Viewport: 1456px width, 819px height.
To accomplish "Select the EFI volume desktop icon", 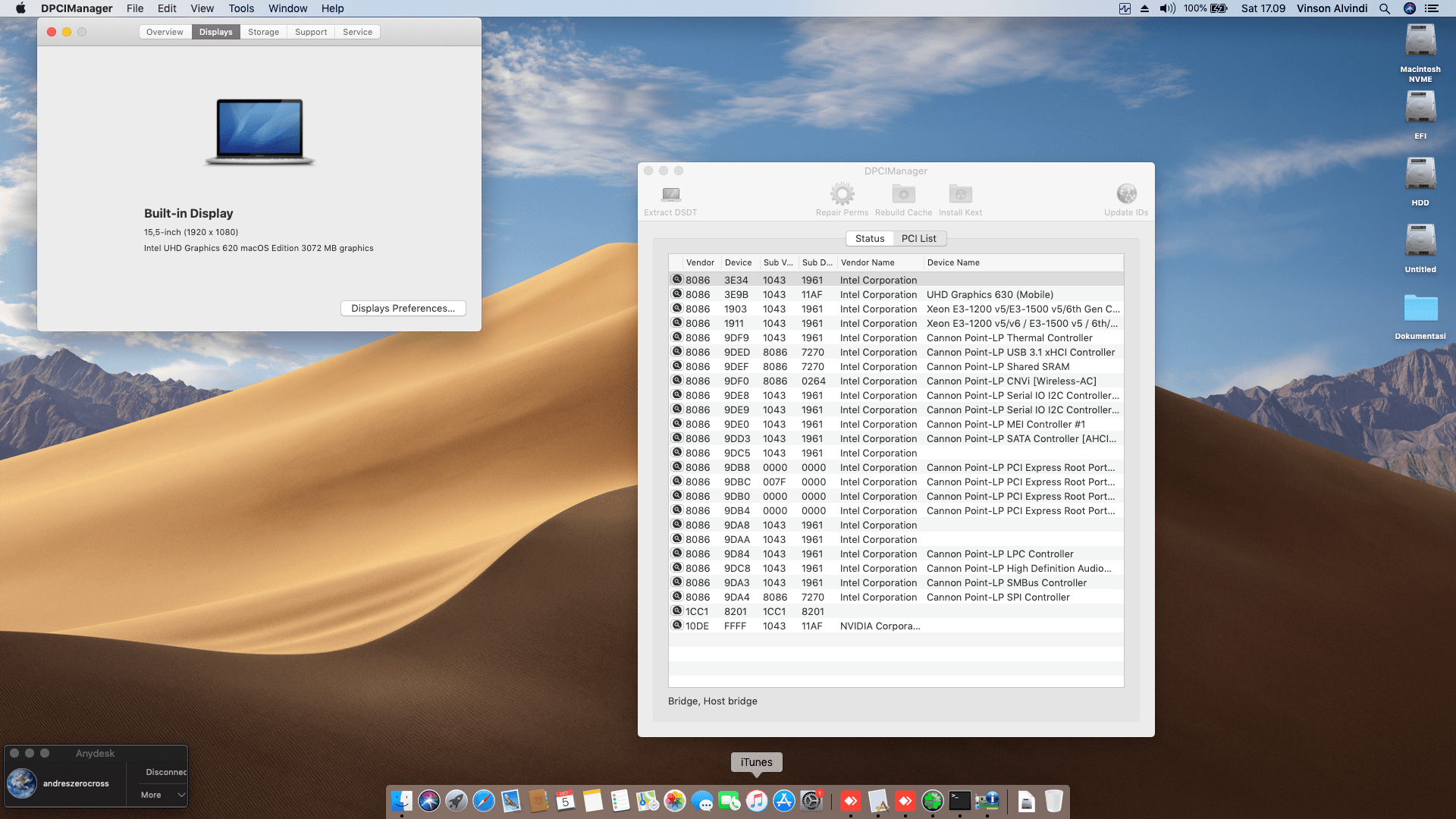I will click(1420, 108).
